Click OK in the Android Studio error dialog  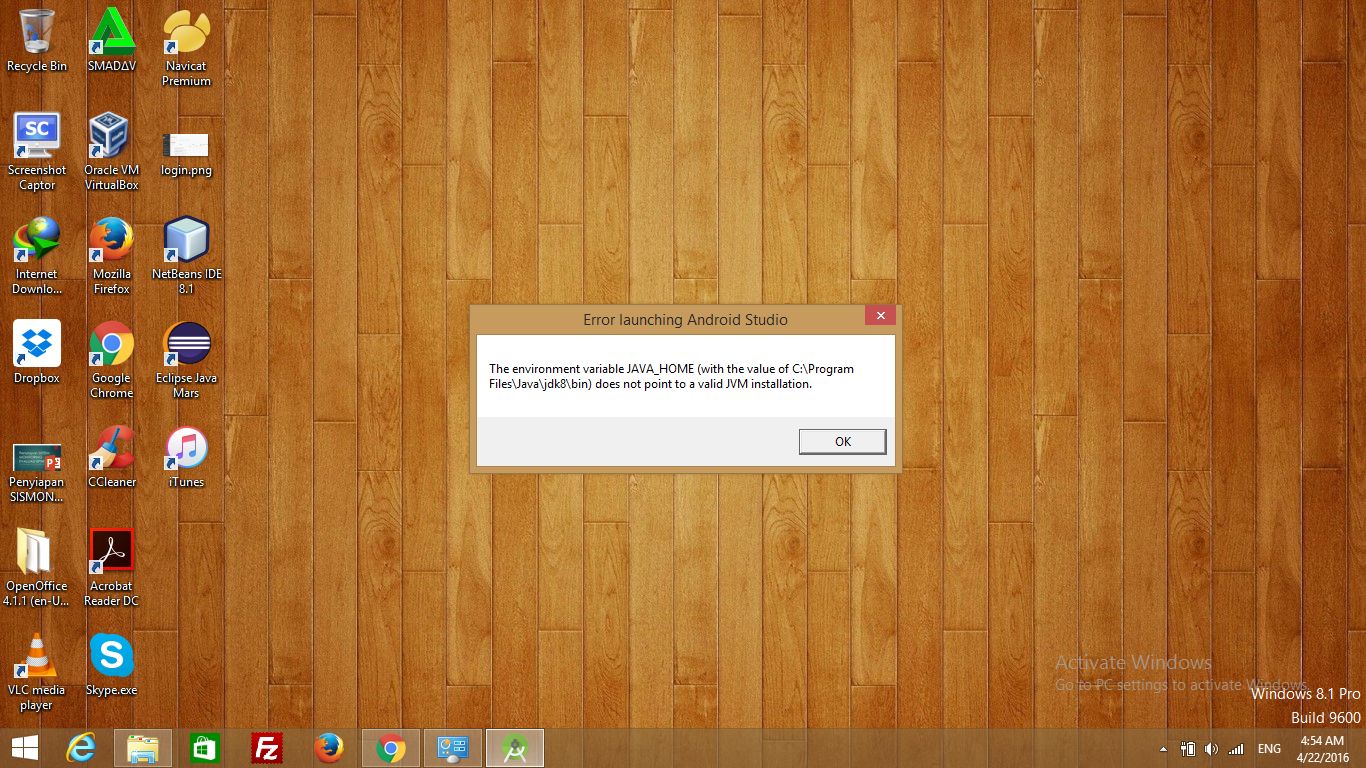point(842,441)
